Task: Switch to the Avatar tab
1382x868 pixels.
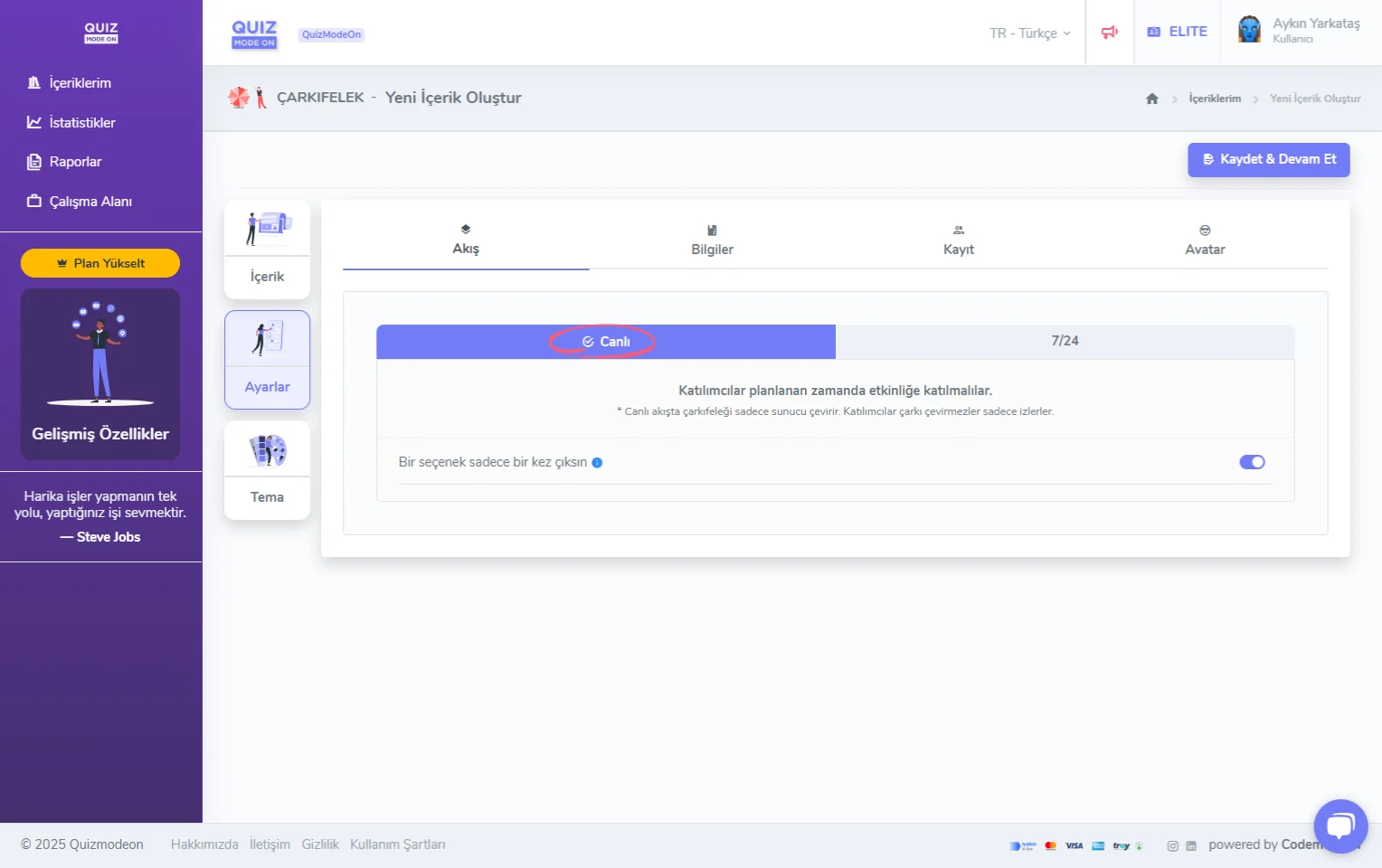Action: [x=1204, y=241]
